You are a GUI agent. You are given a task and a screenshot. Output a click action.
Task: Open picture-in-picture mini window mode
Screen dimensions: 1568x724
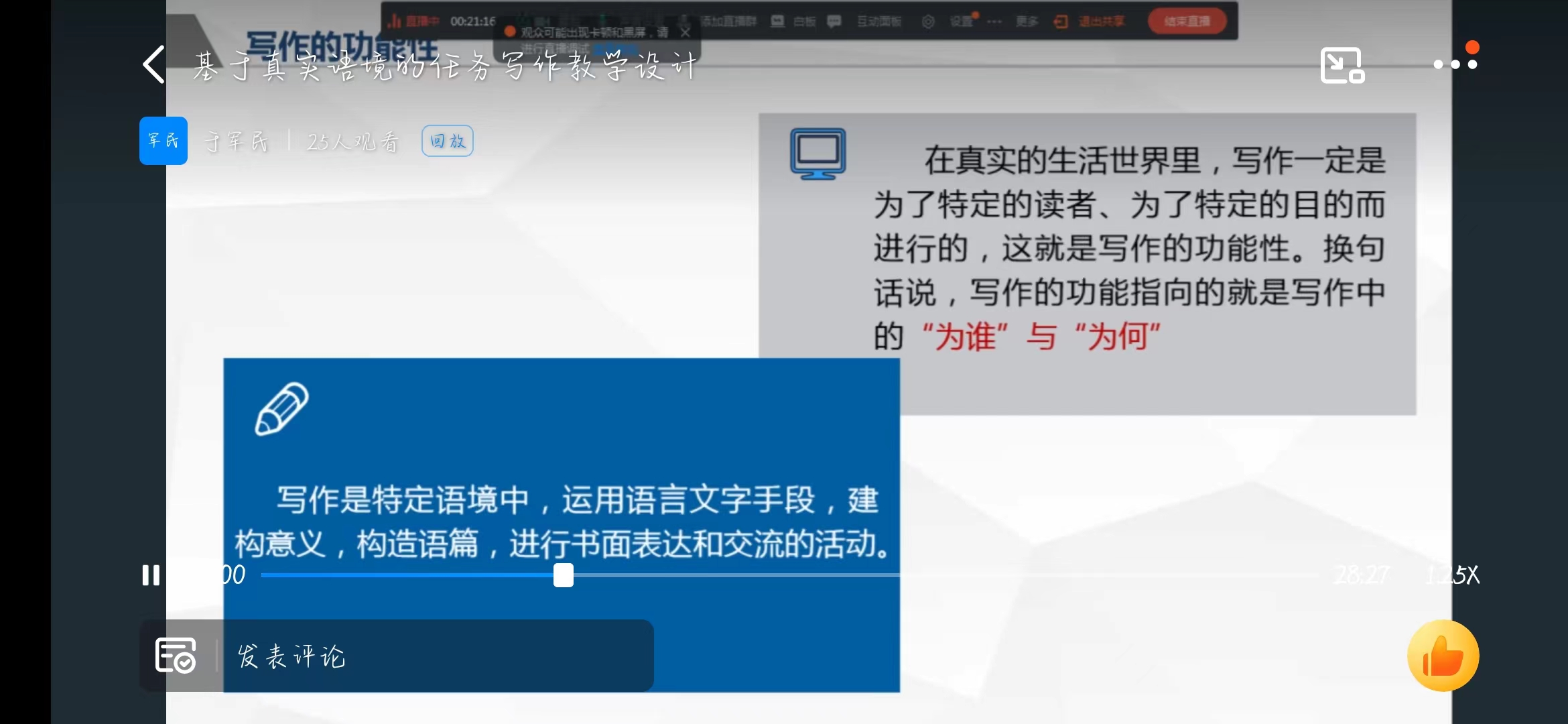tap(1342, 65)
